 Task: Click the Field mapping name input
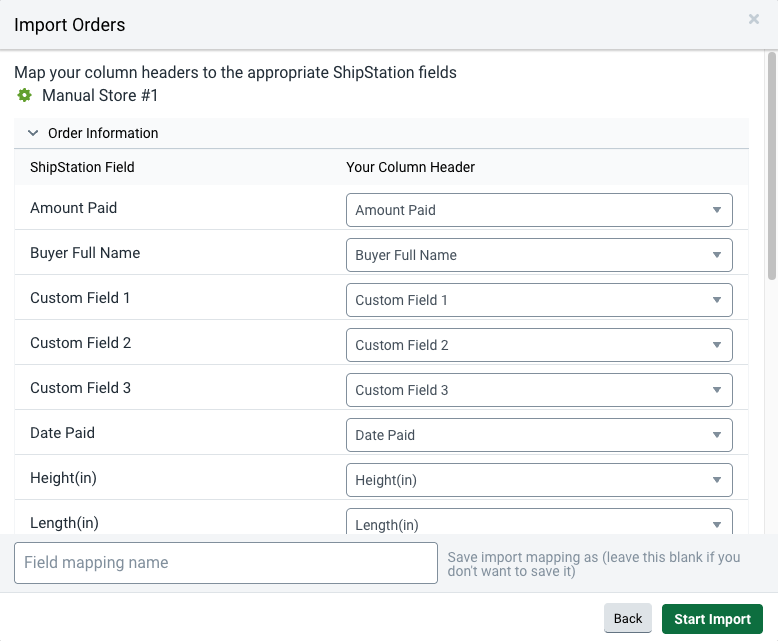coord(226,563)
